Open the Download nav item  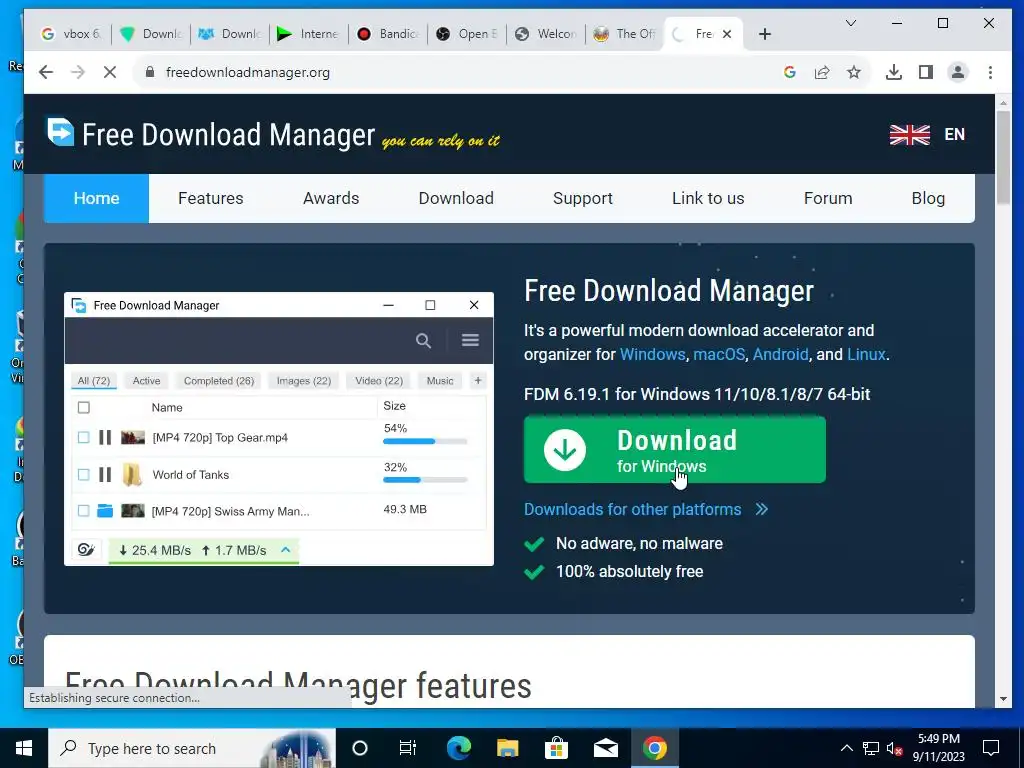456,199
